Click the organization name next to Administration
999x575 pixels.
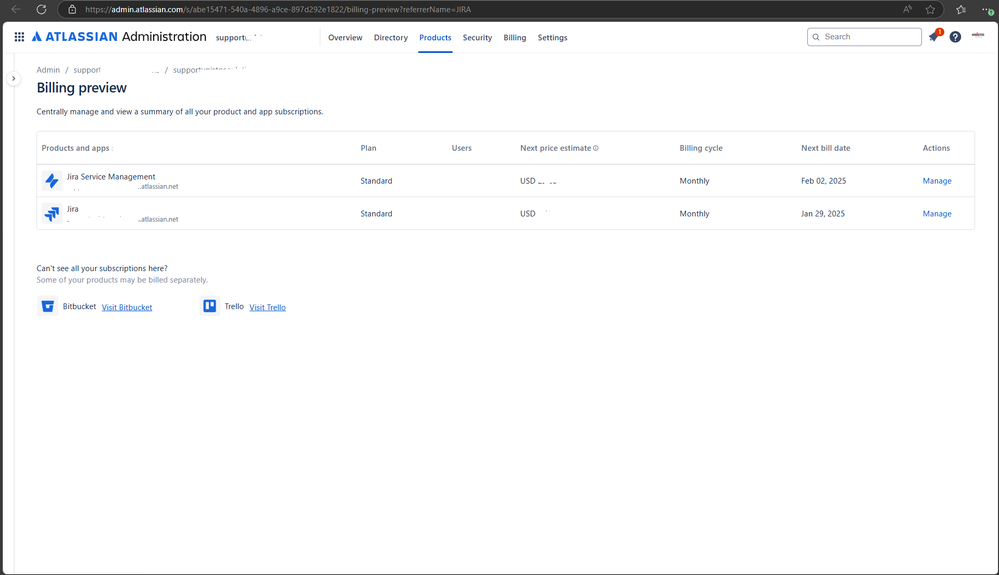pos(239,38)
